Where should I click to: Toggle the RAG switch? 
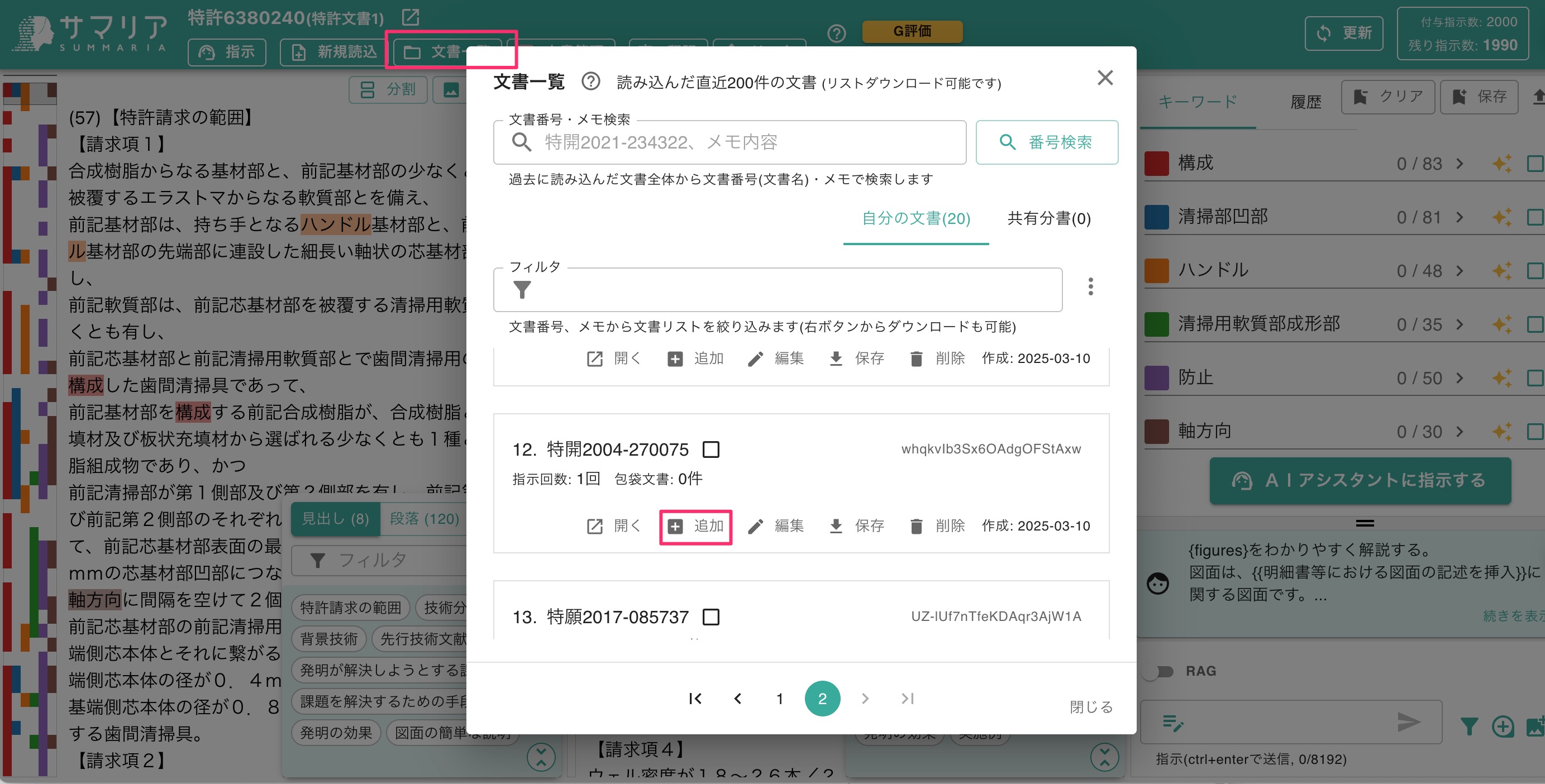pos(1158,671)
